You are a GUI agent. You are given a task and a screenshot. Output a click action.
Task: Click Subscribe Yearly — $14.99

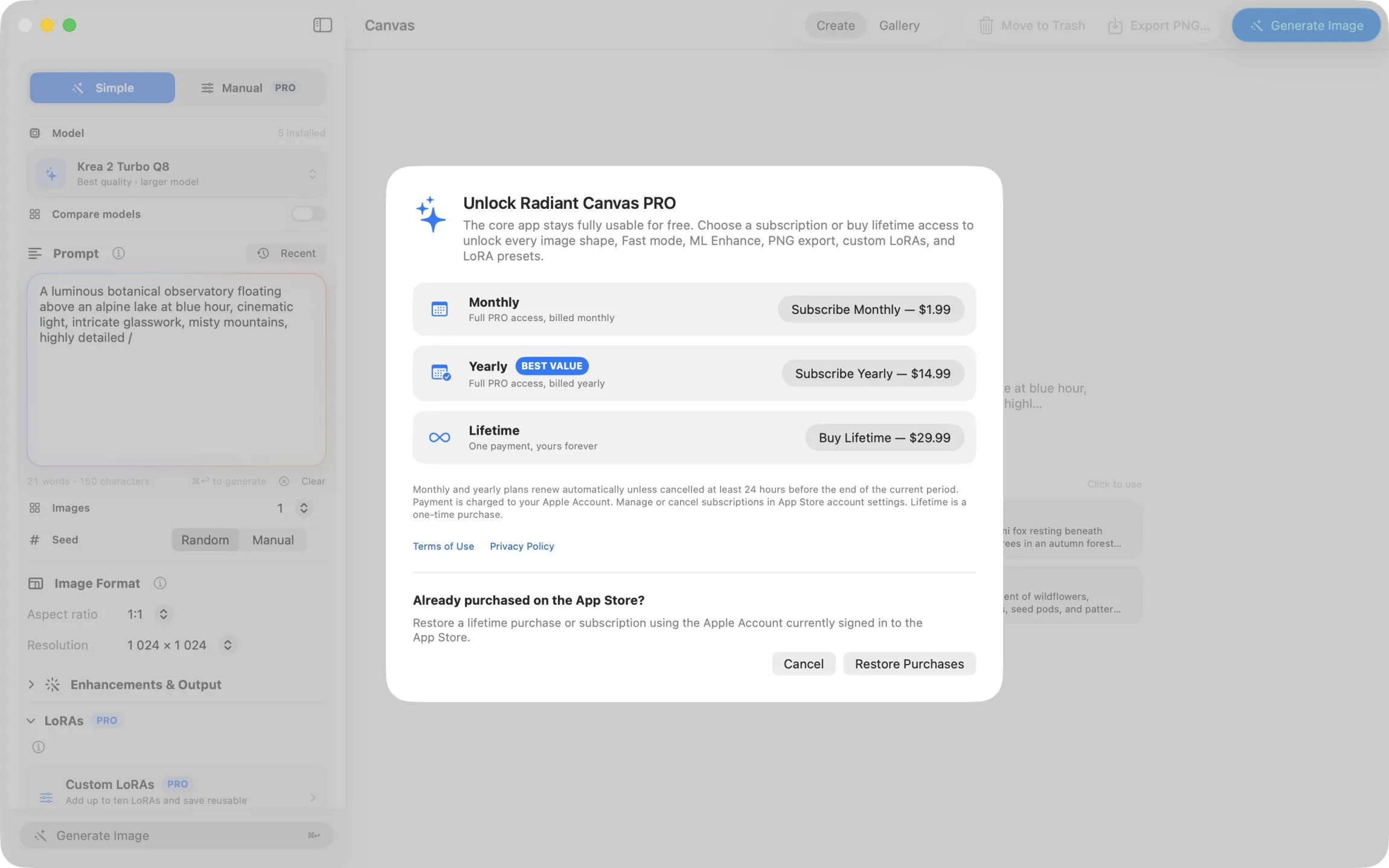pos(873,373)
